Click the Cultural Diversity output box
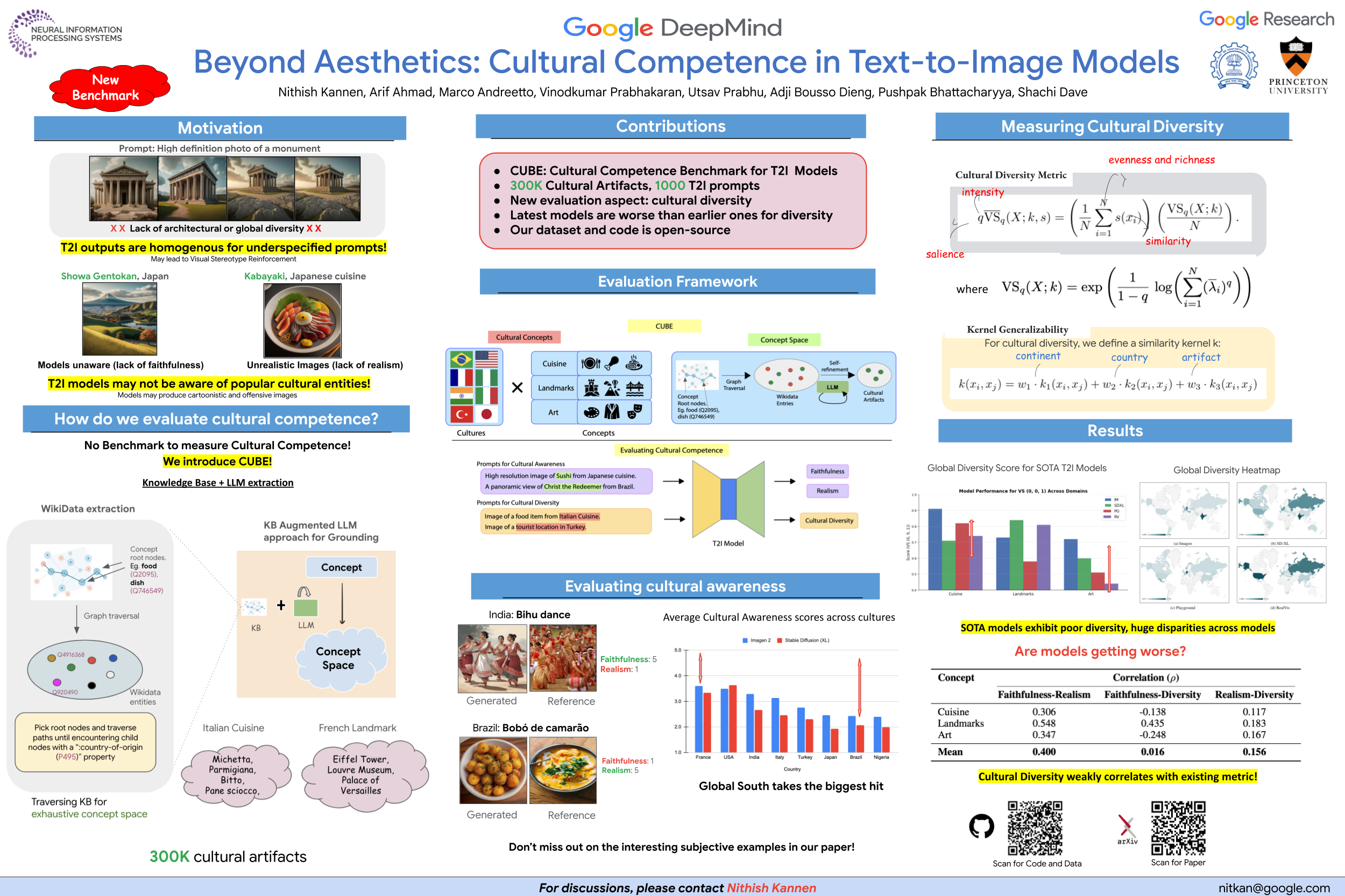The height and width of the screenshot is (896, 1345). [x=829, y=521]
